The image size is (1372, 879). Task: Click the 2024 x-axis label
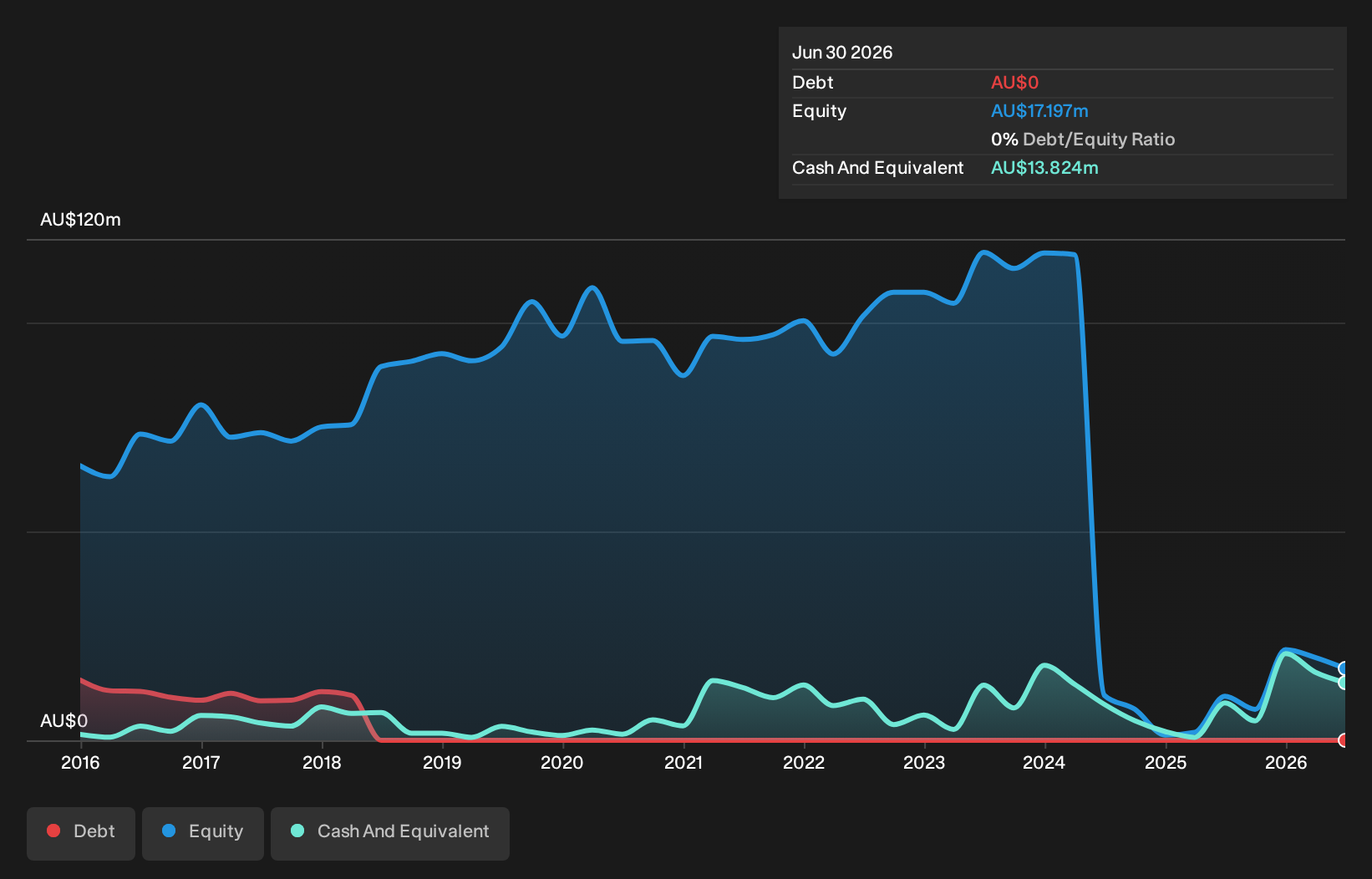pos(1044,762)
